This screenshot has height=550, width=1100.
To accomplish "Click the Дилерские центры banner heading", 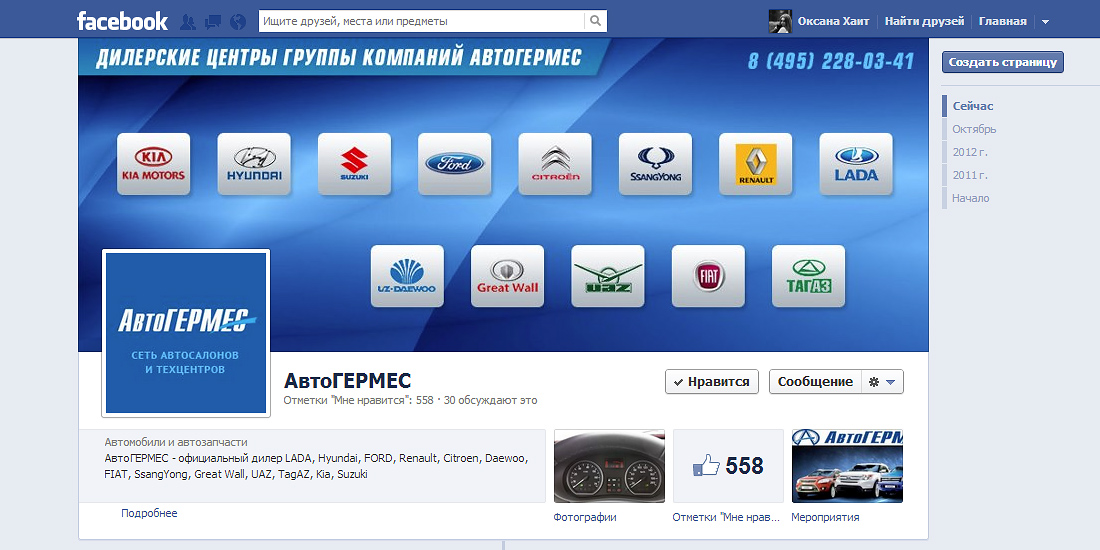I will pyautogui.click(x=339, y=58).
